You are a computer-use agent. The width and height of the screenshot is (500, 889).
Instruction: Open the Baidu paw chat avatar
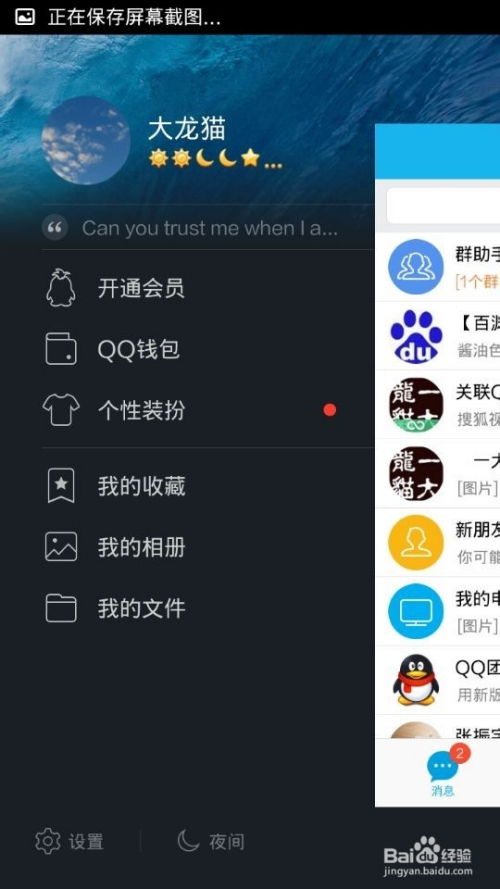tap(416, 336)
